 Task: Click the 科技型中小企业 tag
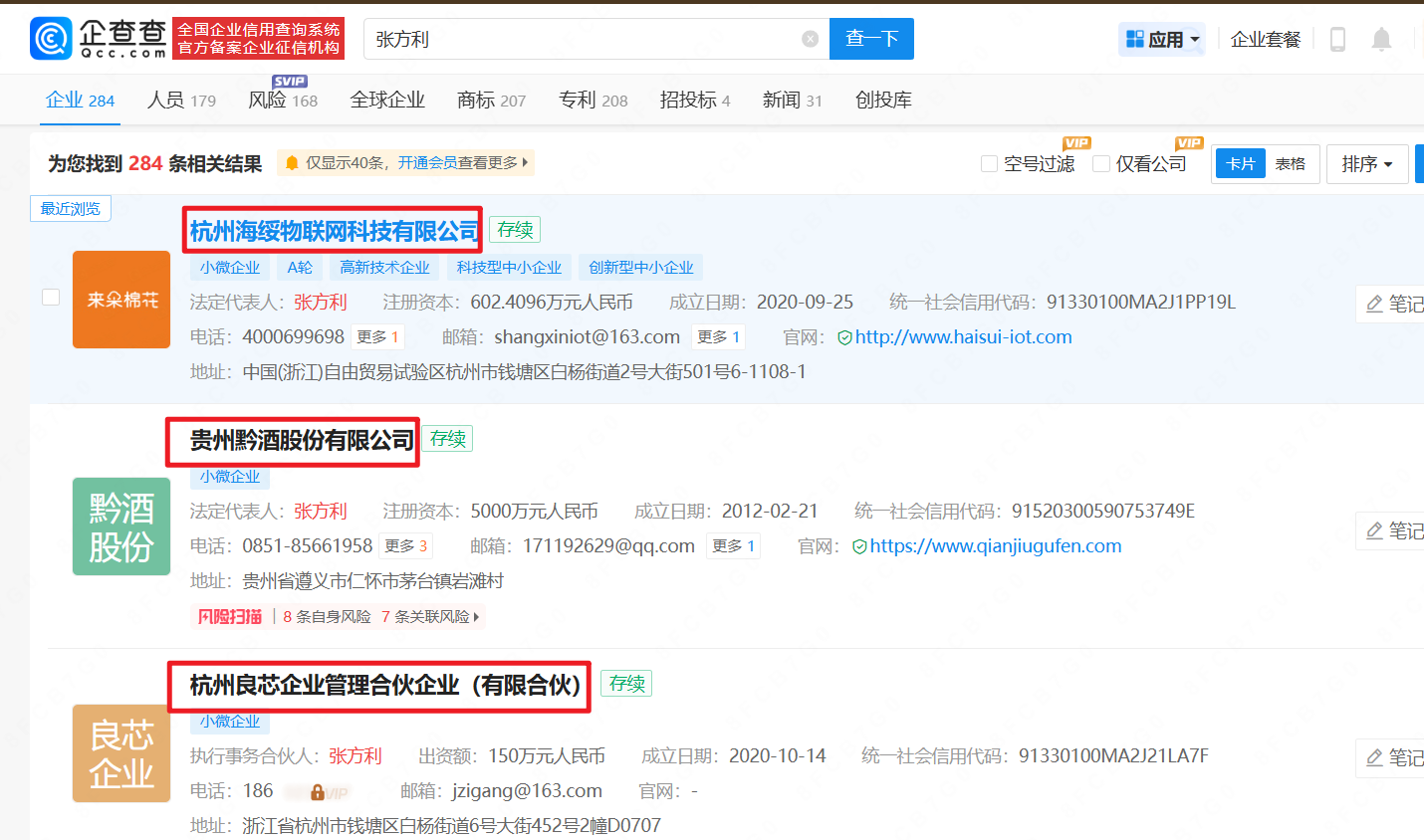(x=509, y=267)
